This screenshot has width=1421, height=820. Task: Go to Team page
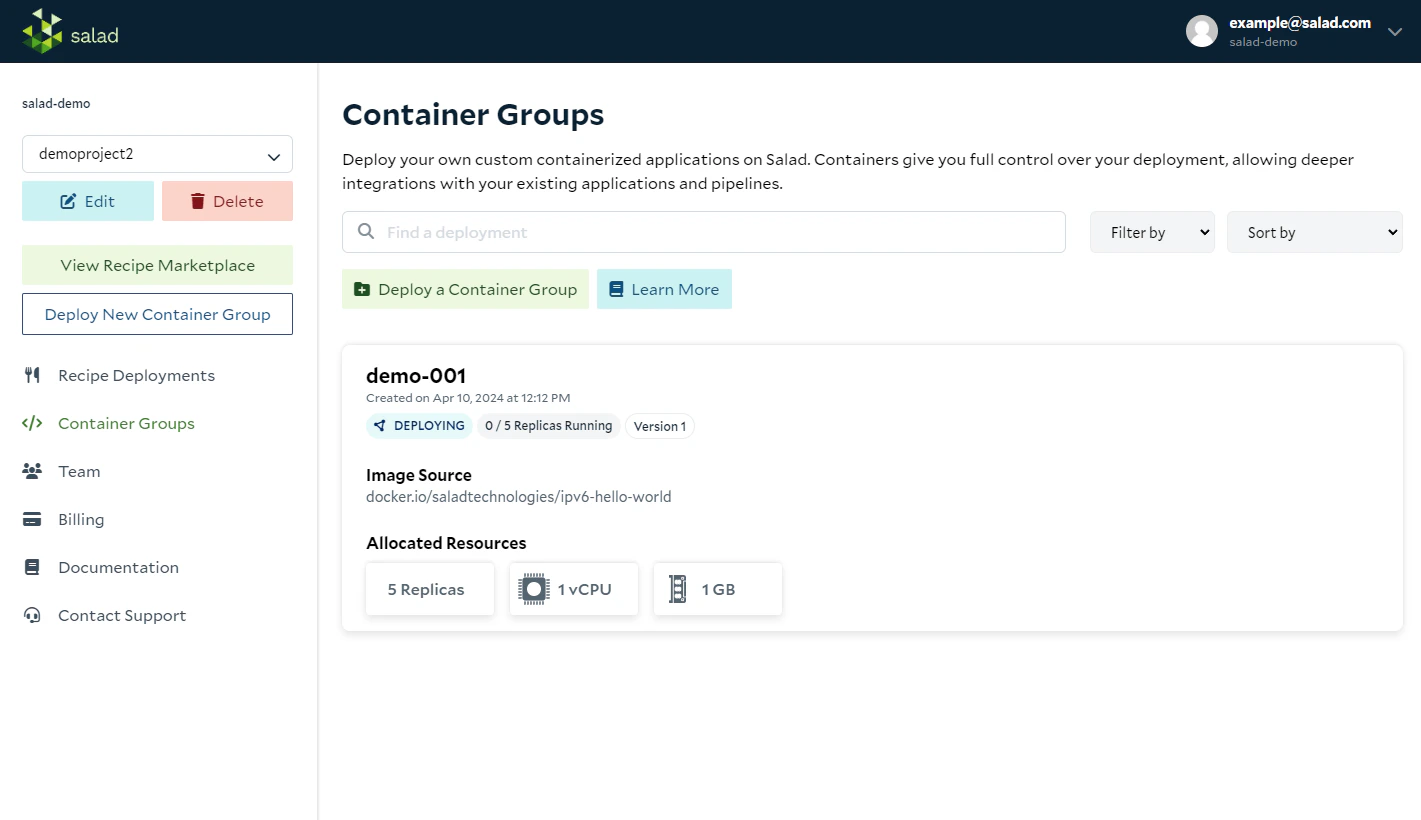79,472
